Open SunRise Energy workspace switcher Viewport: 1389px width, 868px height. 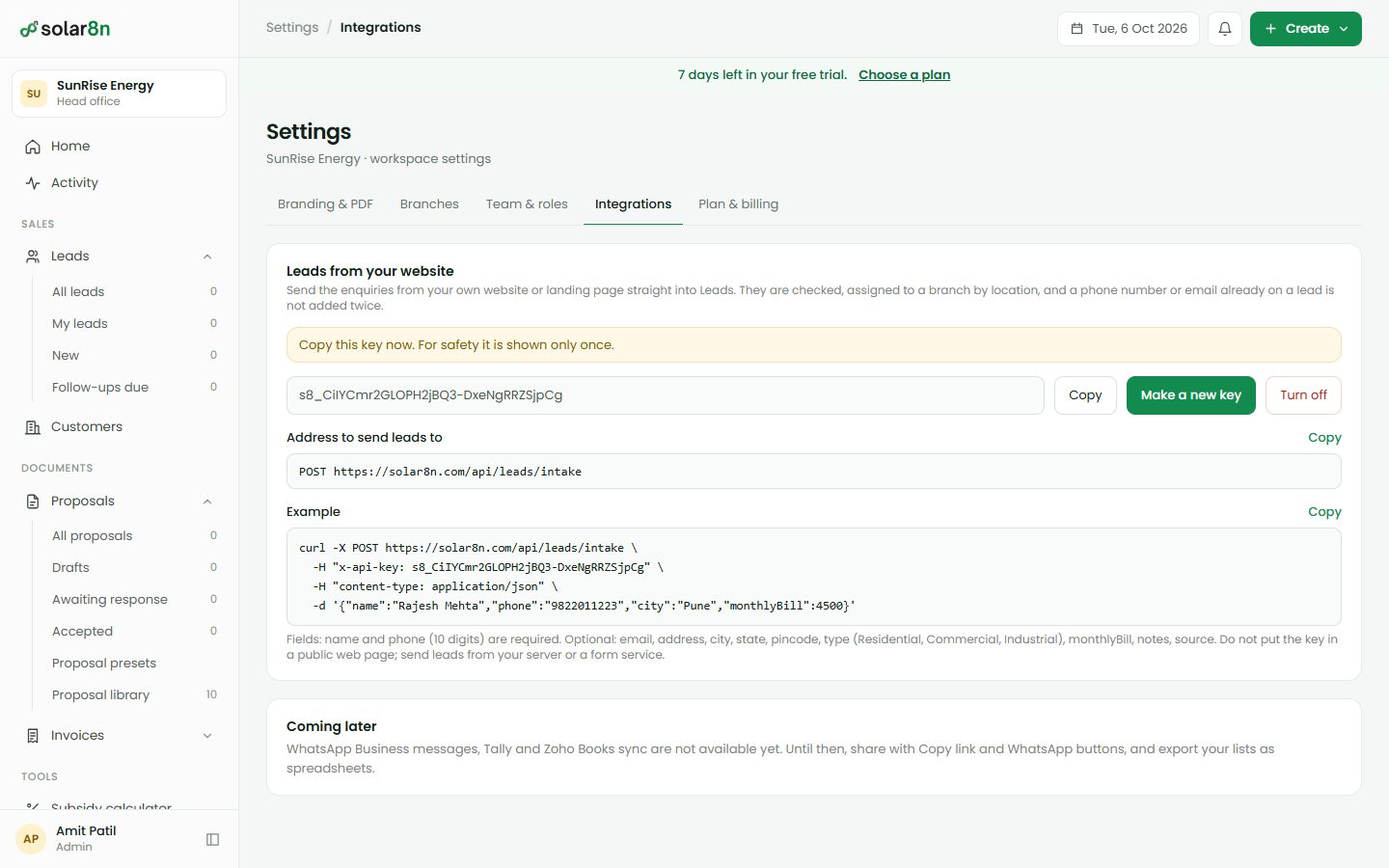119,94
